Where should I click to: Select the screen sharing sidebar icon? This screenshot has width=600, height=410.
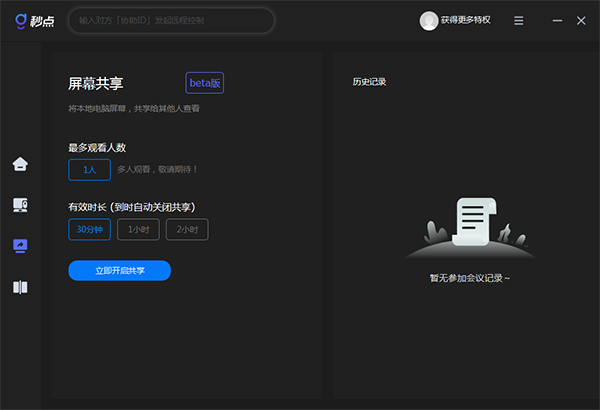[20, 246]
